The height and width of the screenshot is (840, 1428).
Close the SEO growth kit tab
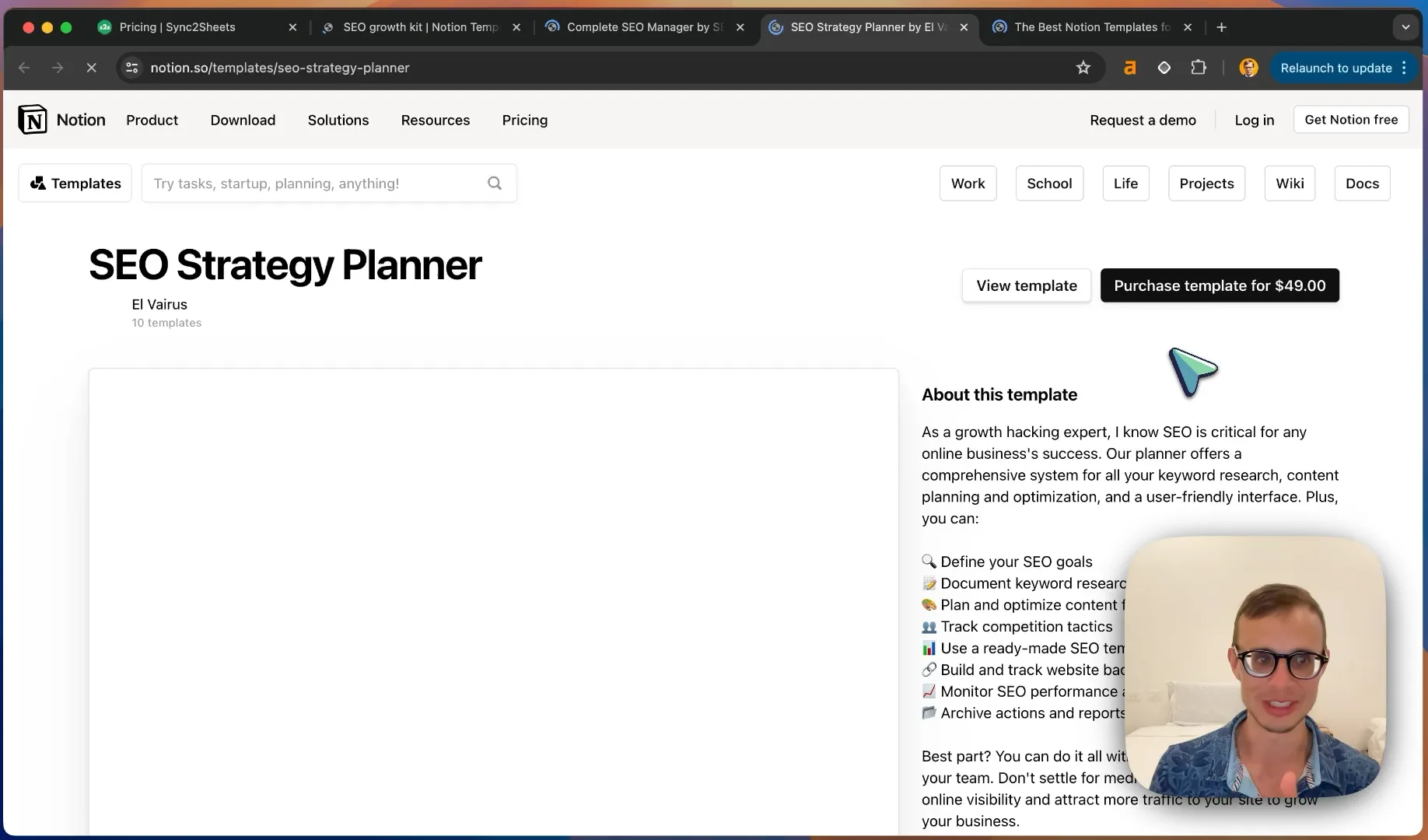[516, 27]
